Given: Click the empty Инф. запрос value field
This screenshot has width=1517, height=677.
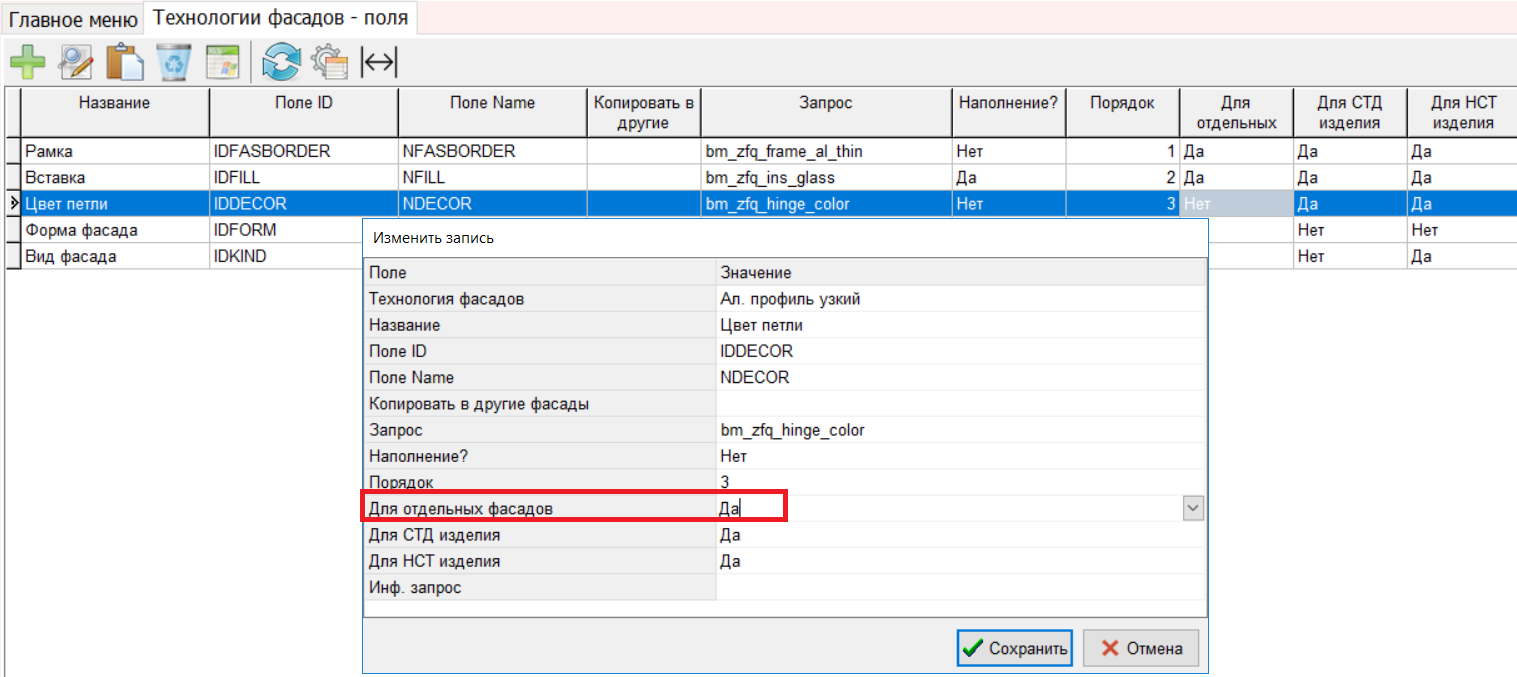Looking at the screenshot, I should click(x=961, y=587).
